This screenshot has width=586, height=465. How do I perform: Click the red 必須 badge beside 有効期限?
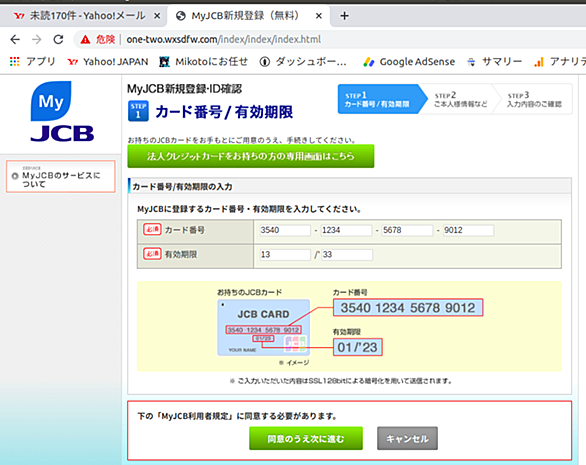pyautogui.click(x=152, y=254)
